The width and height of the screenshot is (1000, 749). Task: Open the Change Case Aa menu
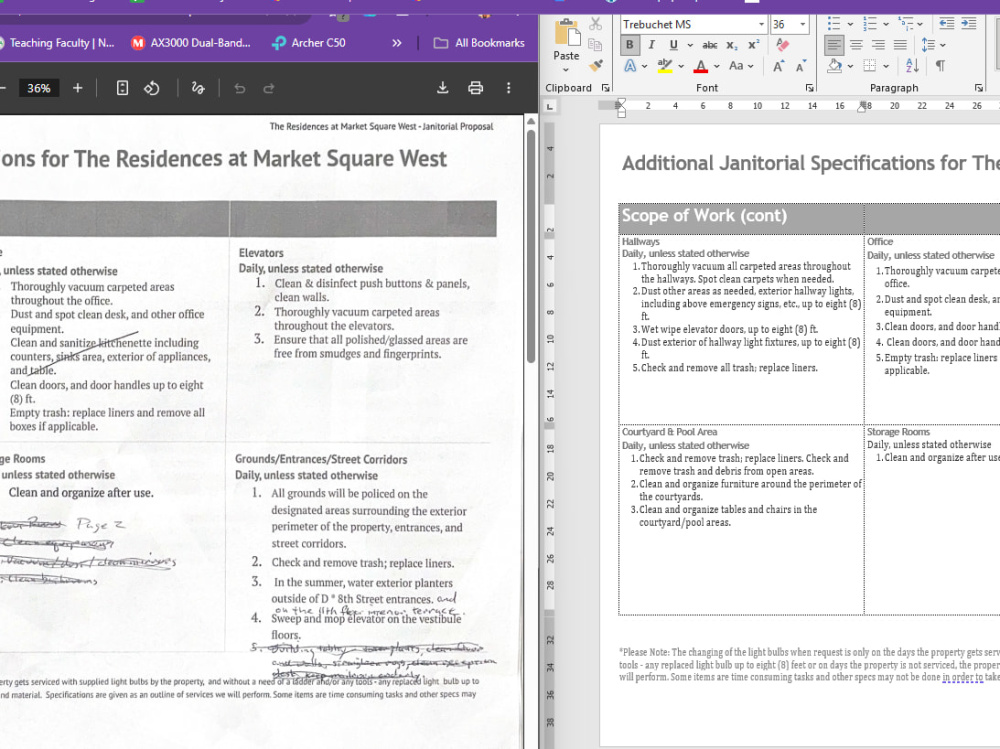coord(741,66)
